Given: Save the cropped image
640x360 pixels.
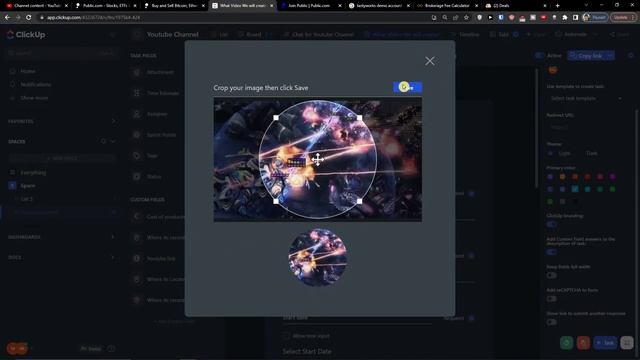Looking at the screenshot, I should click(408, 87).
